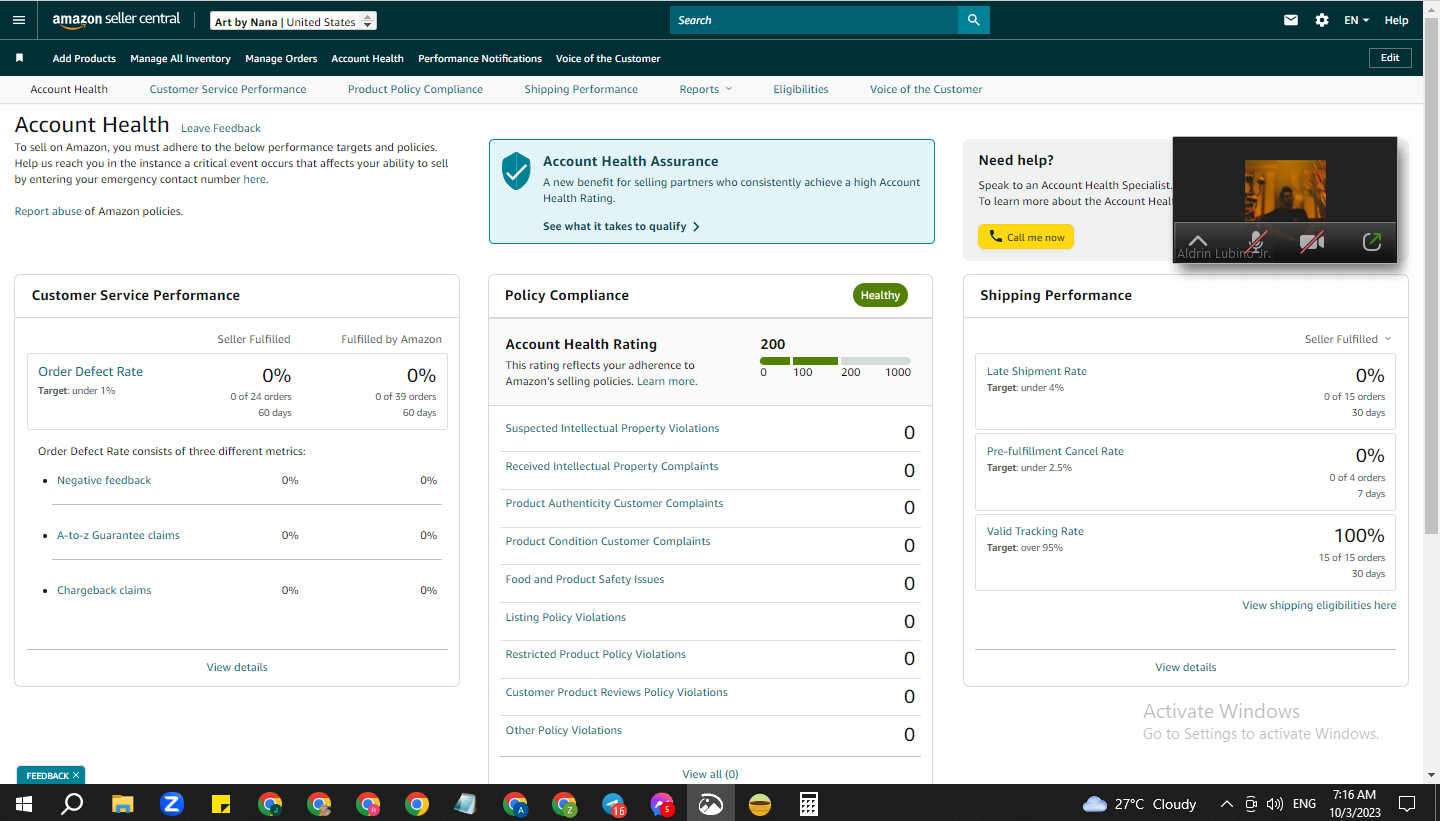This screenshot has width=1440, height=821.
Task: Click the Leave Feedback link
Action: 220,128
